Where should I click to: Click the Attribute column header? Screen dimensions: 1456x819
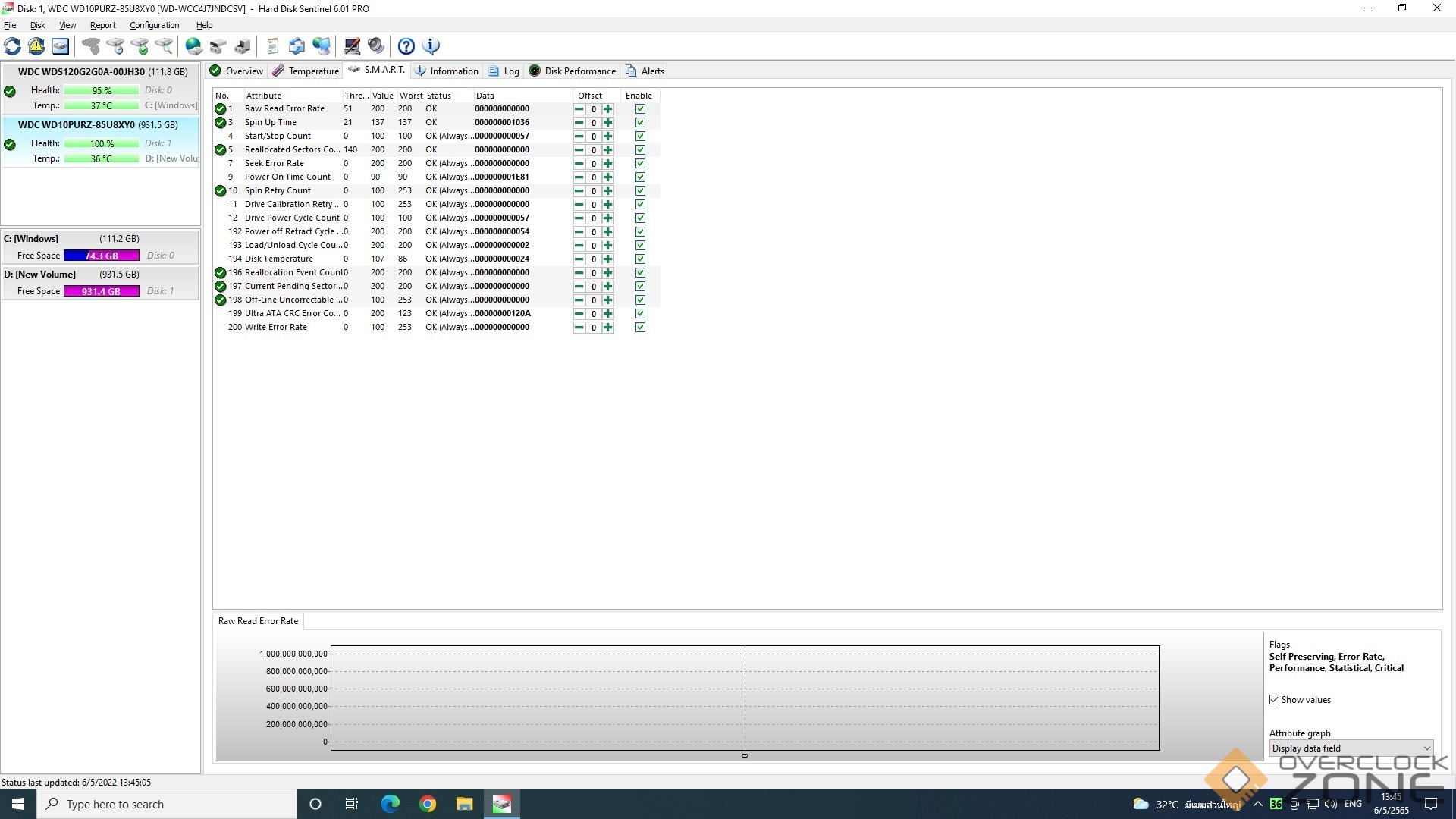[x=263, y=96]
